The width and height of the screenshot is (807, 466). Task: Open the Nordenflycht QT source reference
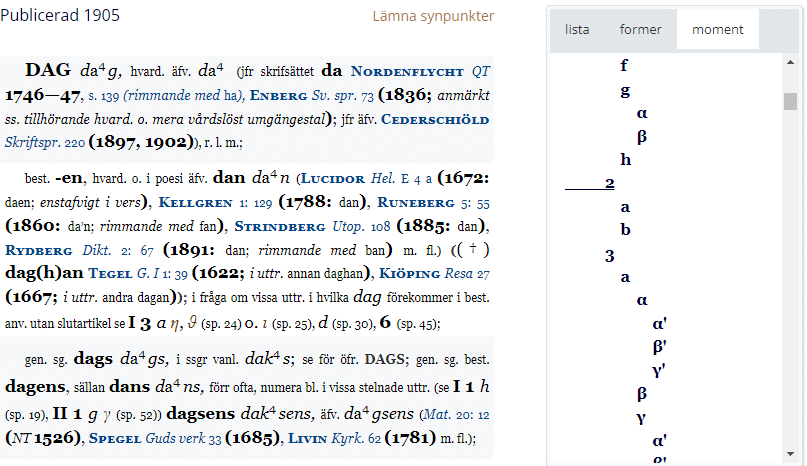[420, 71]
